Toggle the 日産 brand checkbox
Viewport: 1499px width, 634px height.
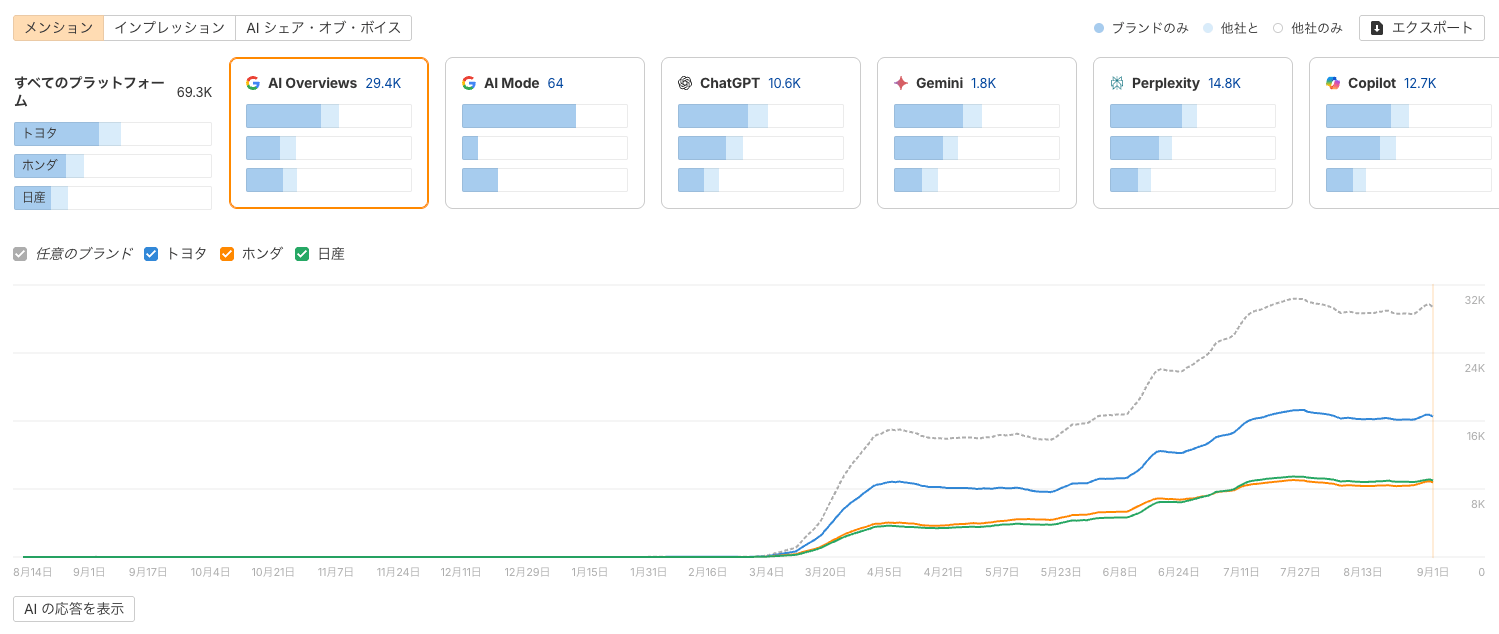[302, 254]
